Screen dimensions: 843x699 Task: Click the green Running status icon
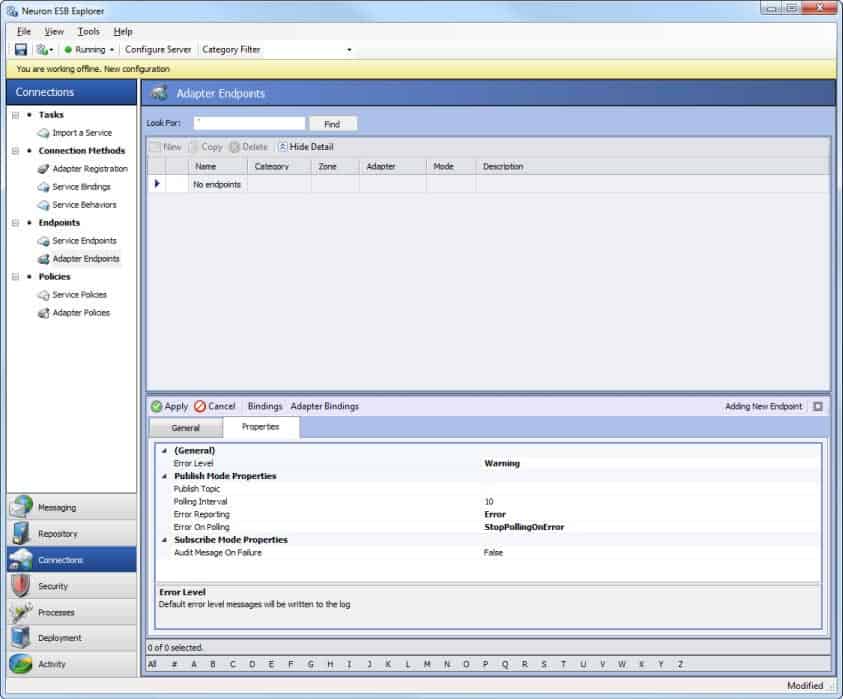(68, 50)
